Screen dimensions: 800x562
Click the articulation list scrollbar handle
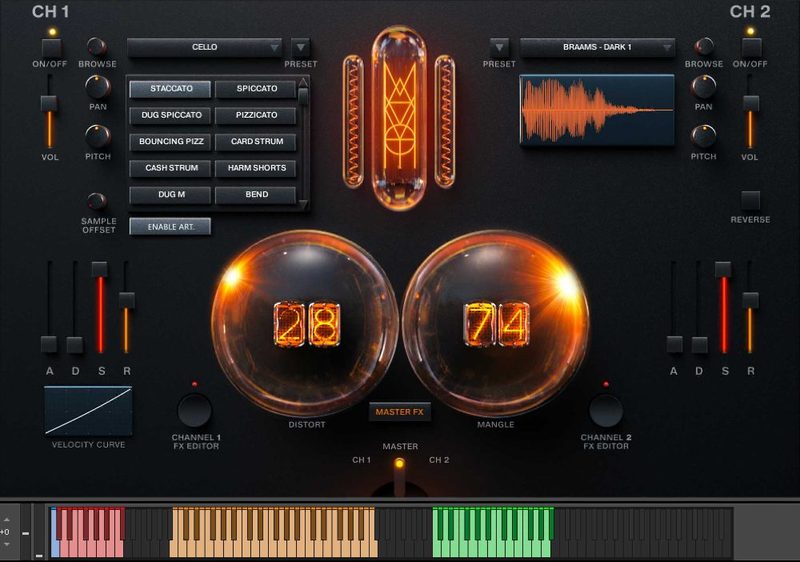point(303,96)
